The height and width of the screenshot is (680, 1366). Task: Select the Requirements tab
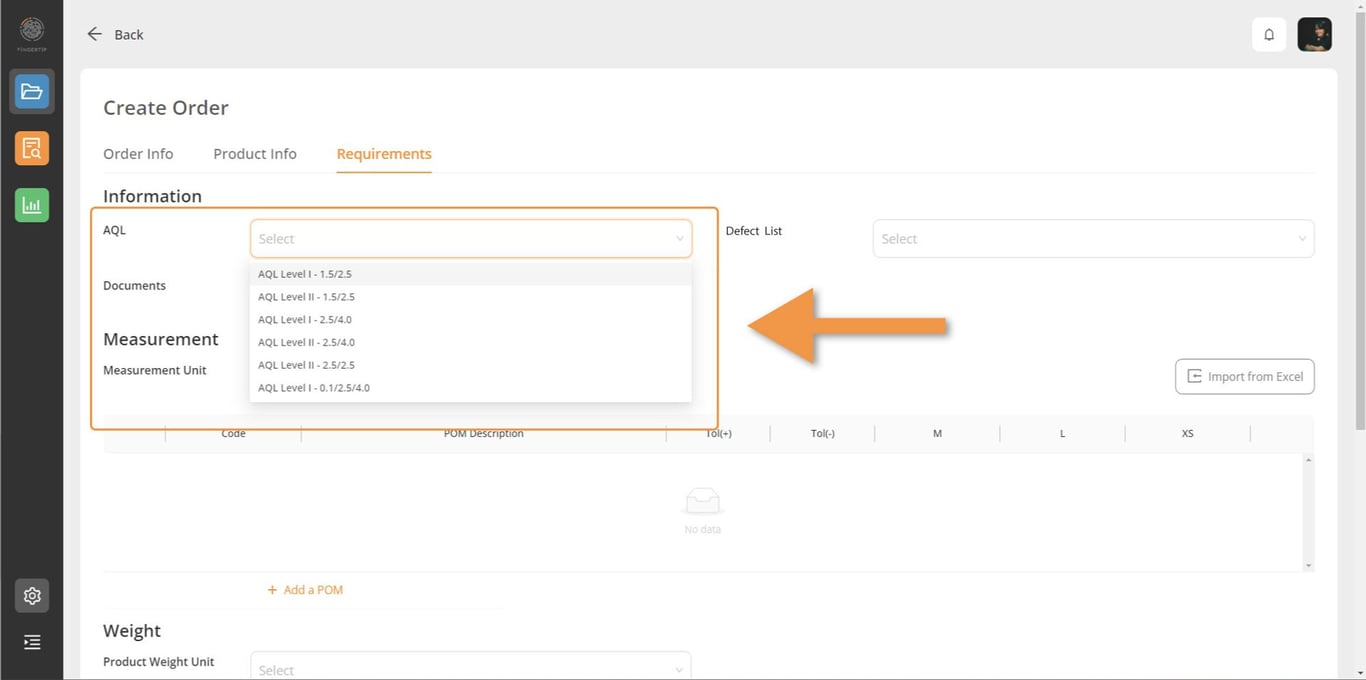384,154
